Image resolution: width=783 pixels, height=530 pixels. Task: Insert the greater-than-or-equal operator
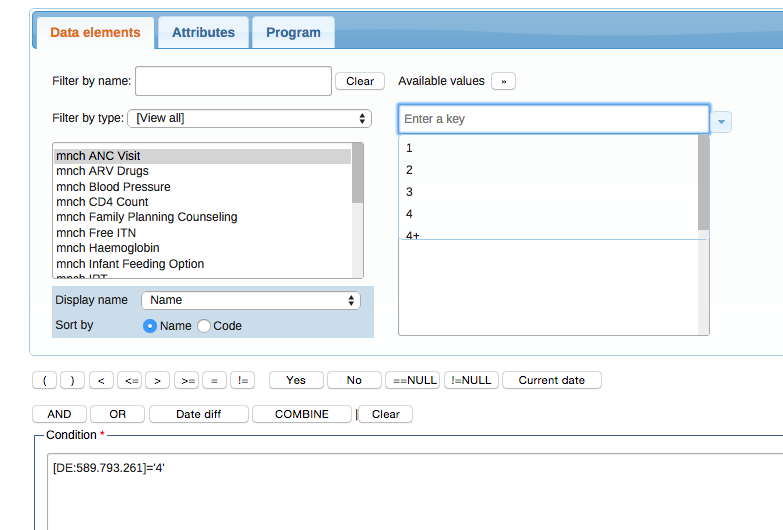click(186, 380)
